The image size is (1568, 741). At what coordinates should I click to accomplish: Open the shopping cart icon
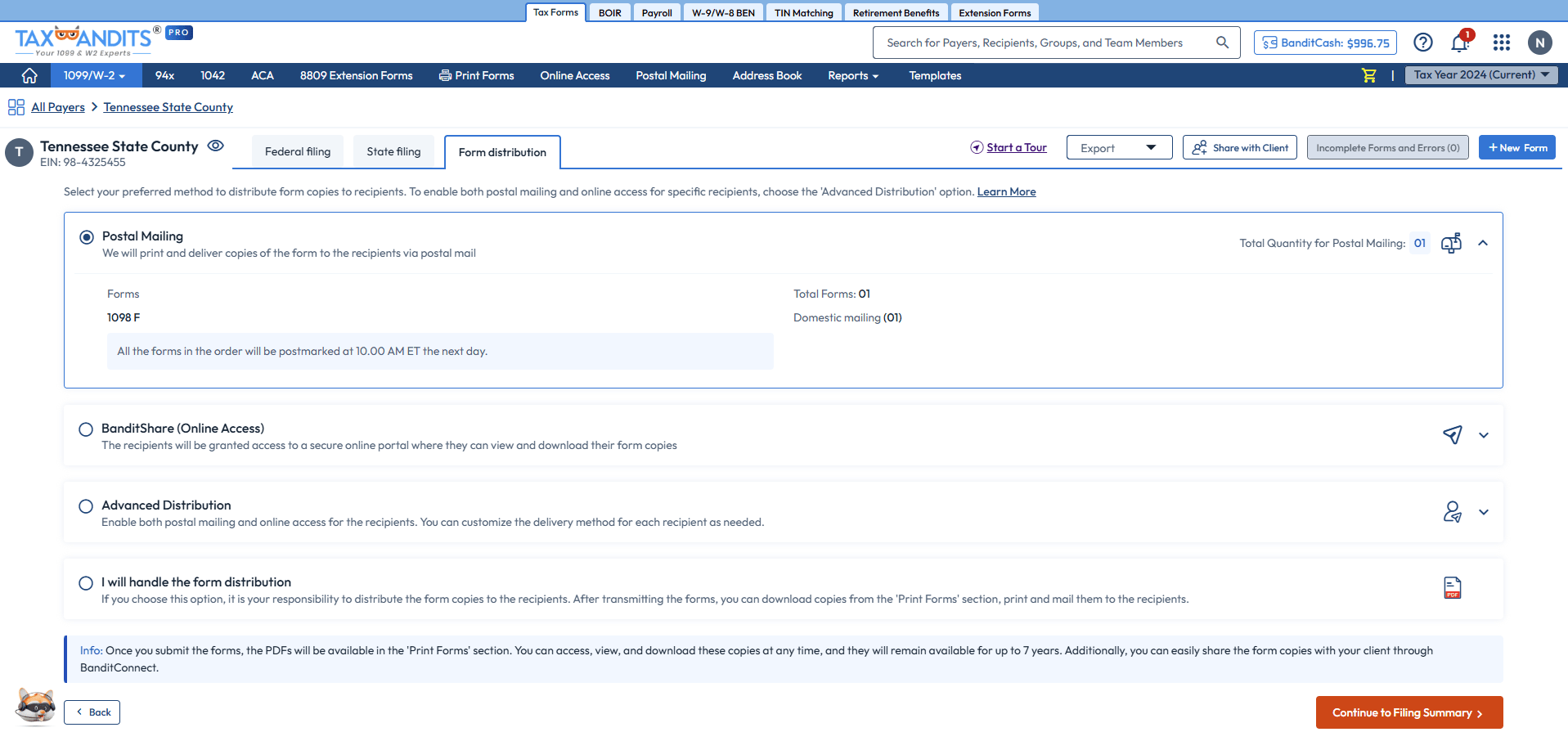pyautogui.click(x=1368, y=75)
